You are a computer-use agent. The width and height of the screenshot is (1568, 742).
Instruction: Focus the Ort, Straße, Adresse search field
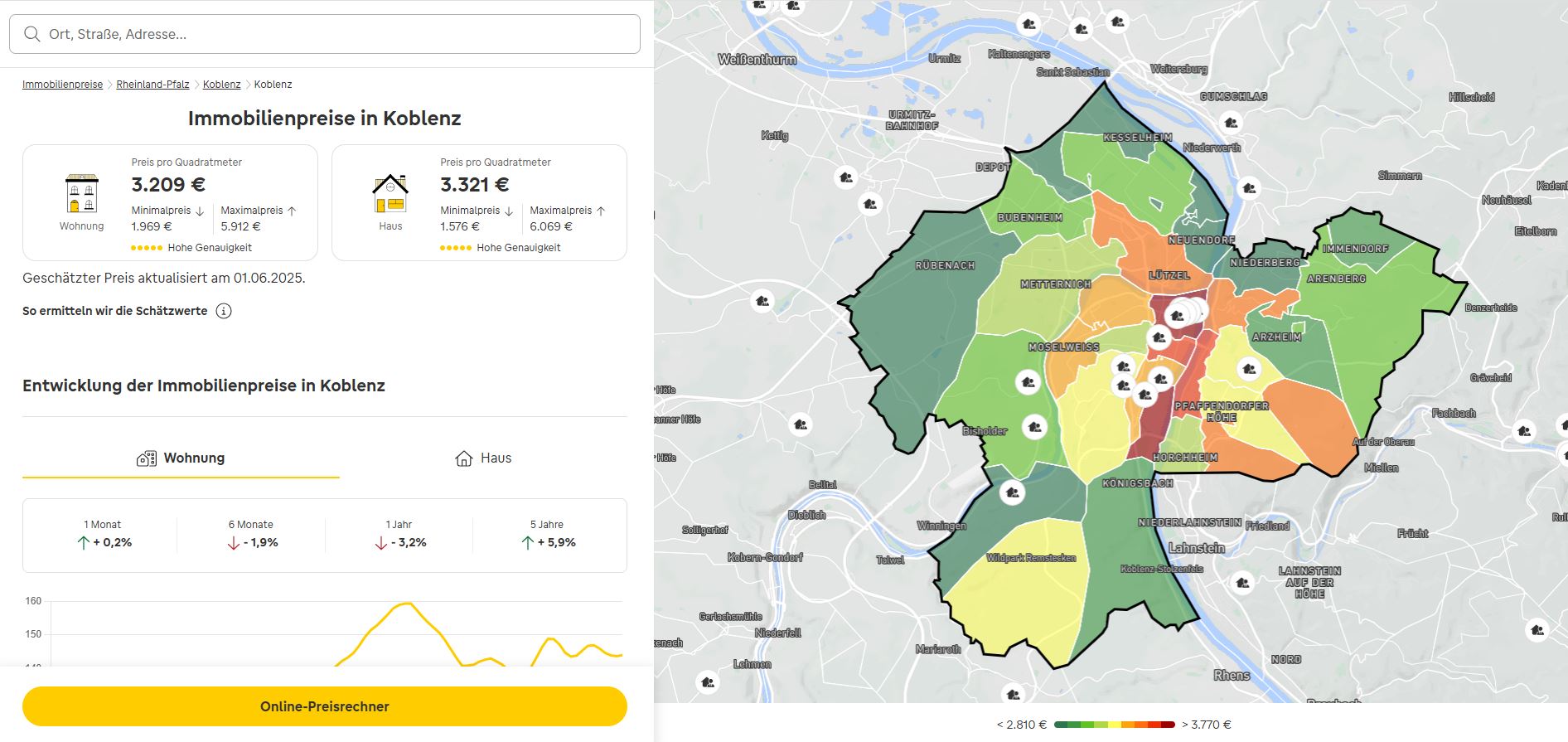pos(332,34)
